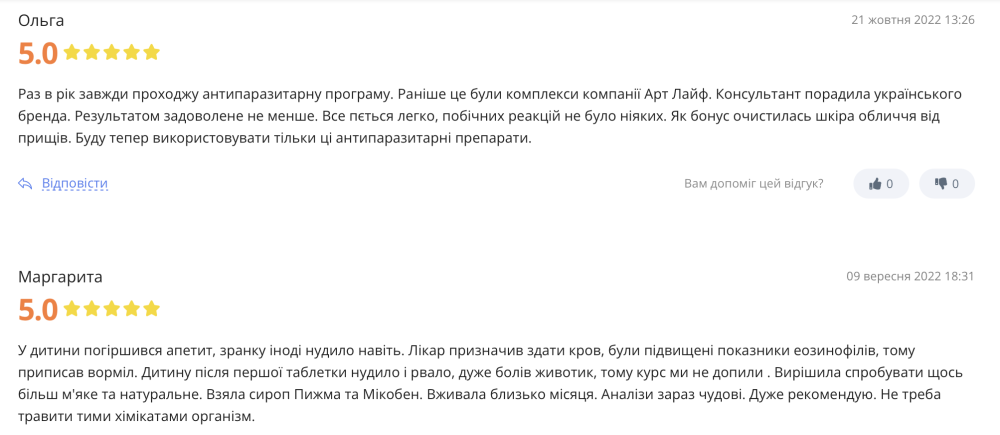Click the date 21 жовтня 2022 13:26

click(x=913, y=20)
